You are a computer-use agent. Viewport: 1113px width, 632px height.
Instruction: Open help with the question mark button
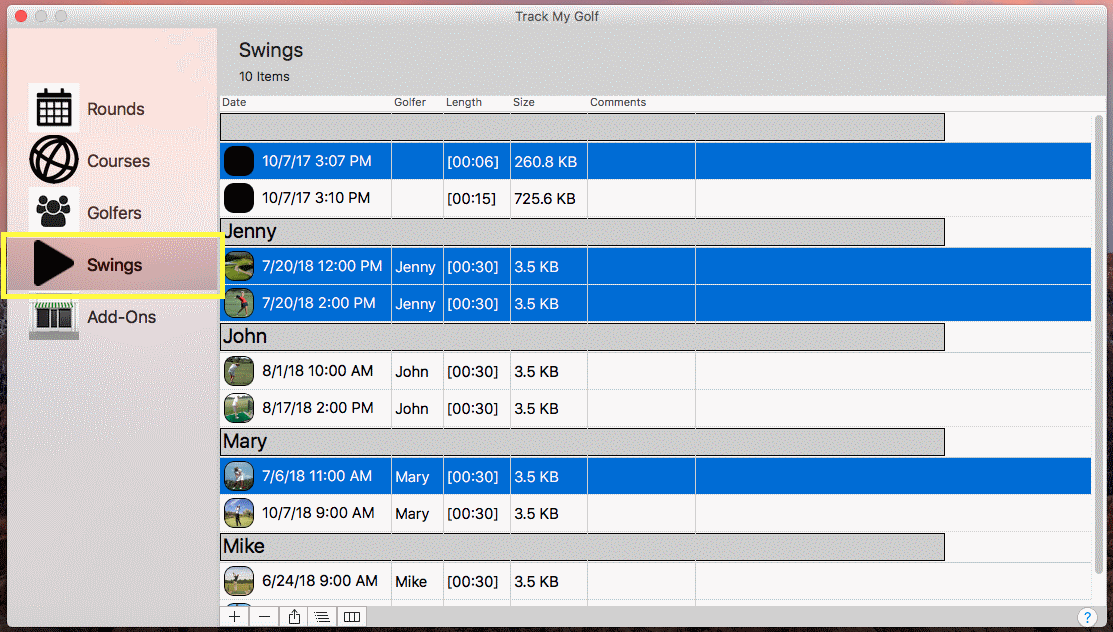coord(1086,617)
